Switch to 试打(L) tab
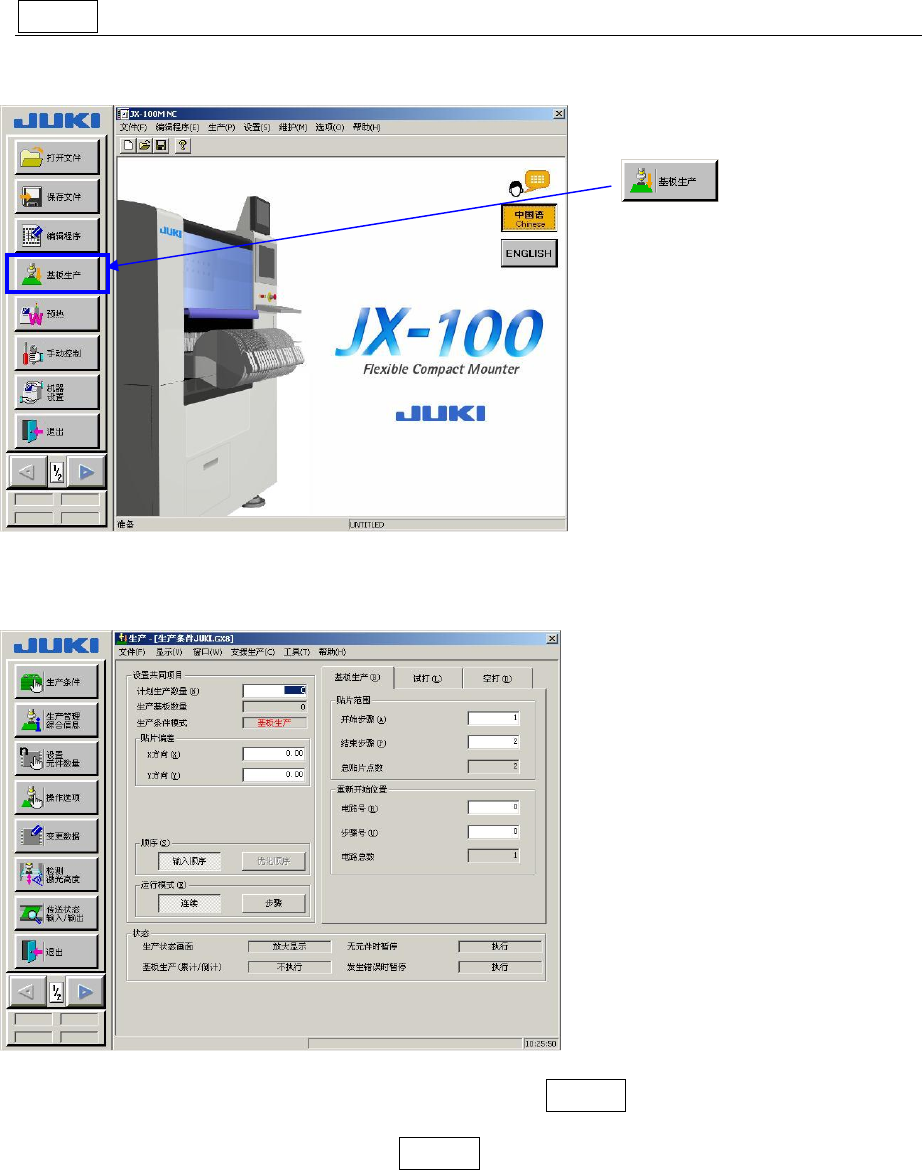Screen dimensions: 922x1170 tap(427, 678)
